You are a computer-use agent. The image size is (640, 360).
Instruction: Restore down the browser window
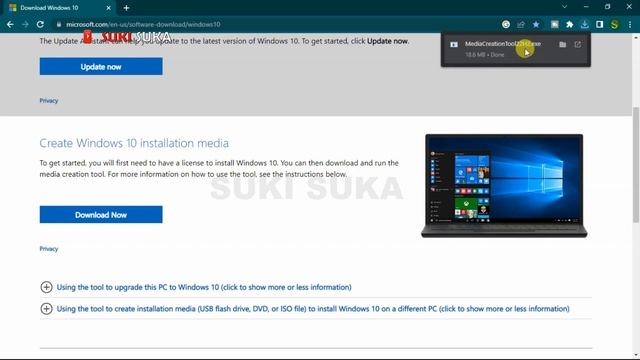[x=608, y=7]
